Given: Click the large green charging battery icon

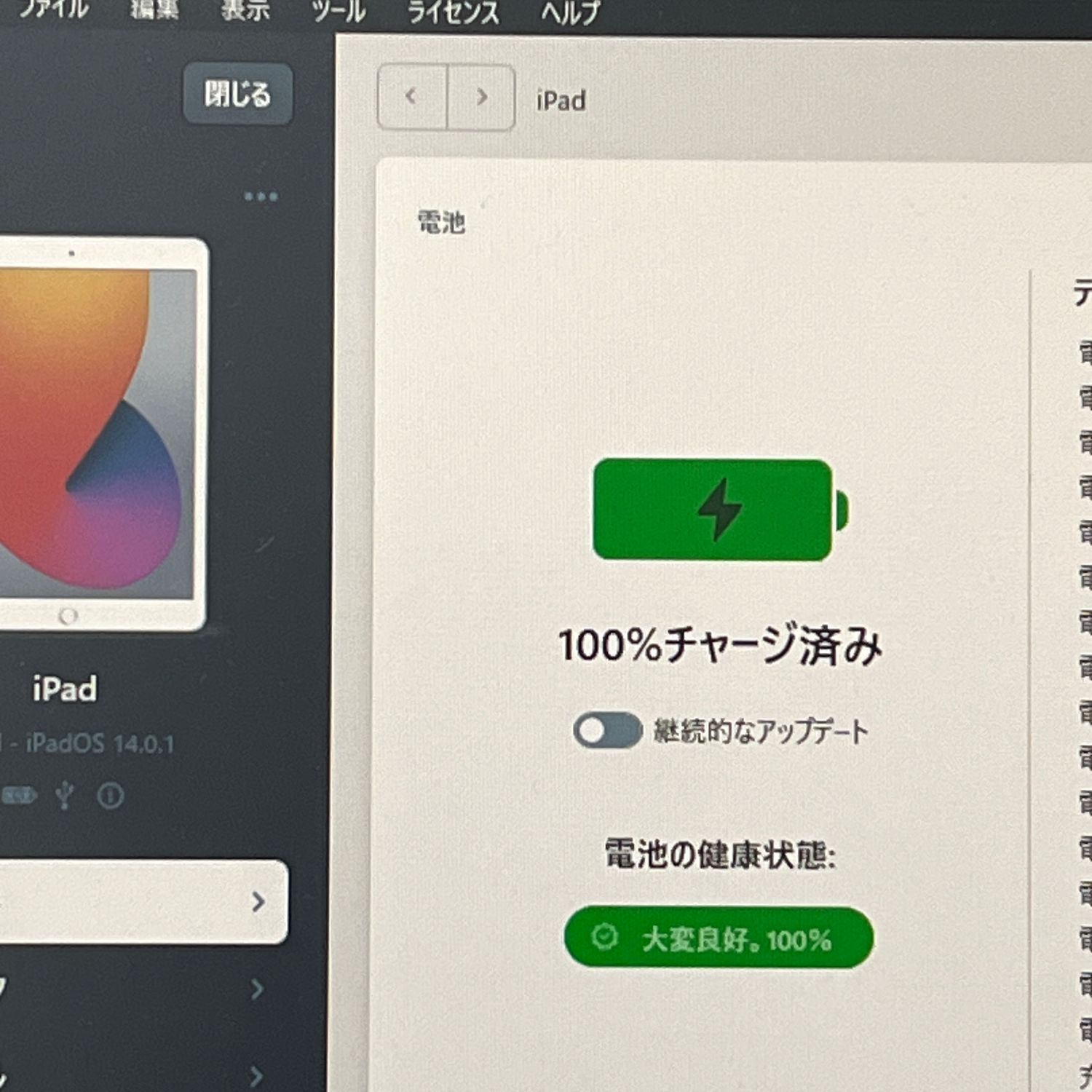Looking at the screenshot, I should [719, 510].
